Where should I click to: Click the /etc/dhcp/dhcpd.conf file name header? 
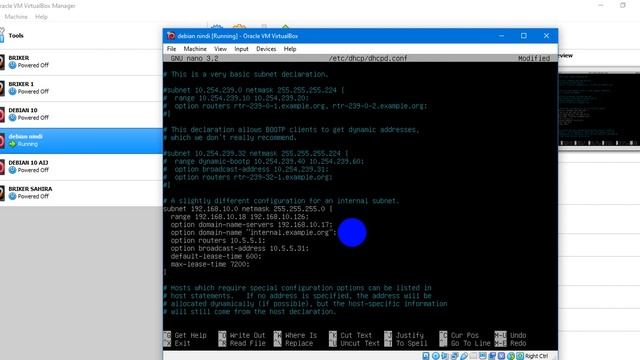tap(368, 58)
